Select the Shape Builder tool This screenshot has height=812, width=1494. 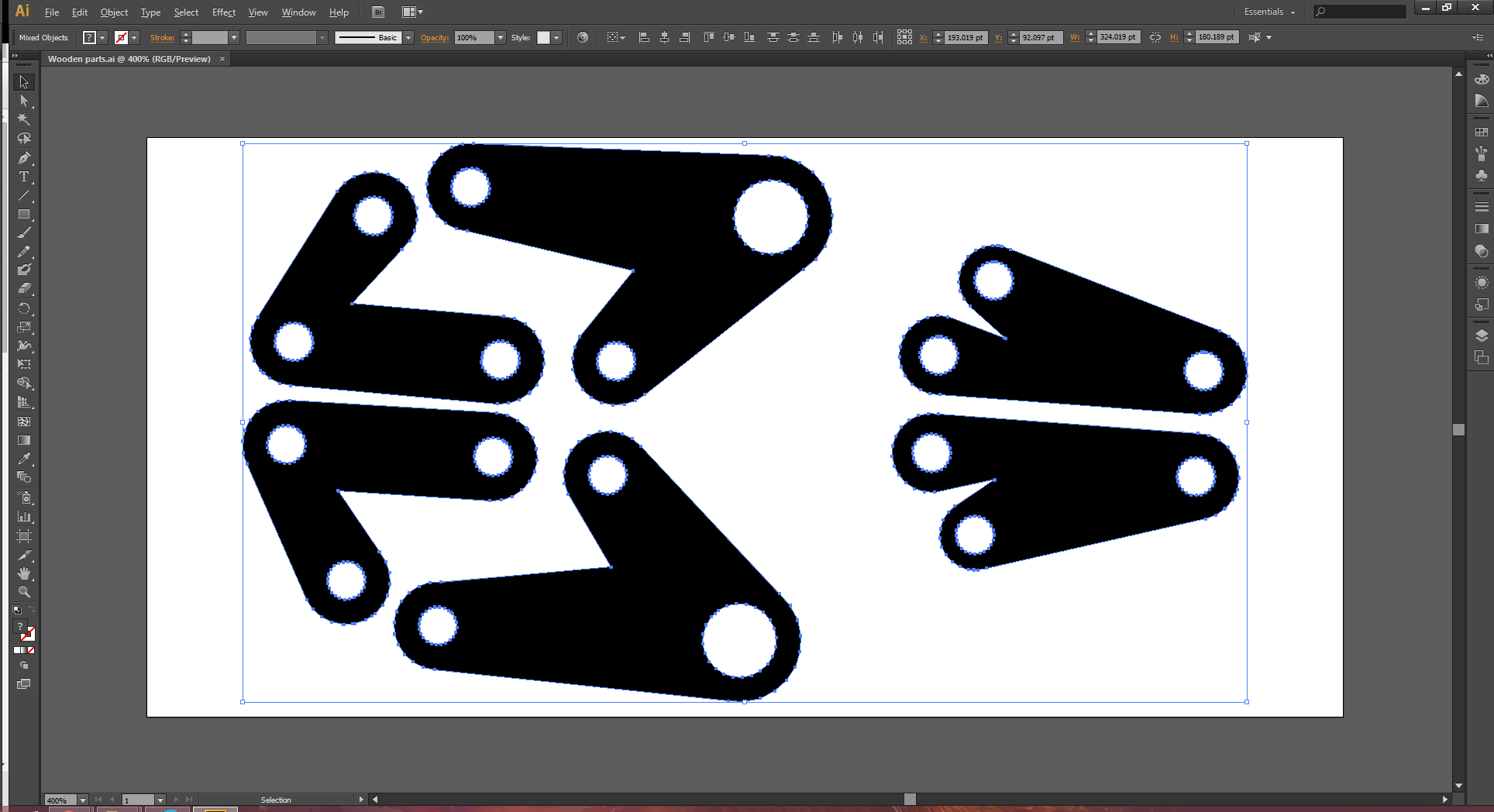click(x=24, y=384)
